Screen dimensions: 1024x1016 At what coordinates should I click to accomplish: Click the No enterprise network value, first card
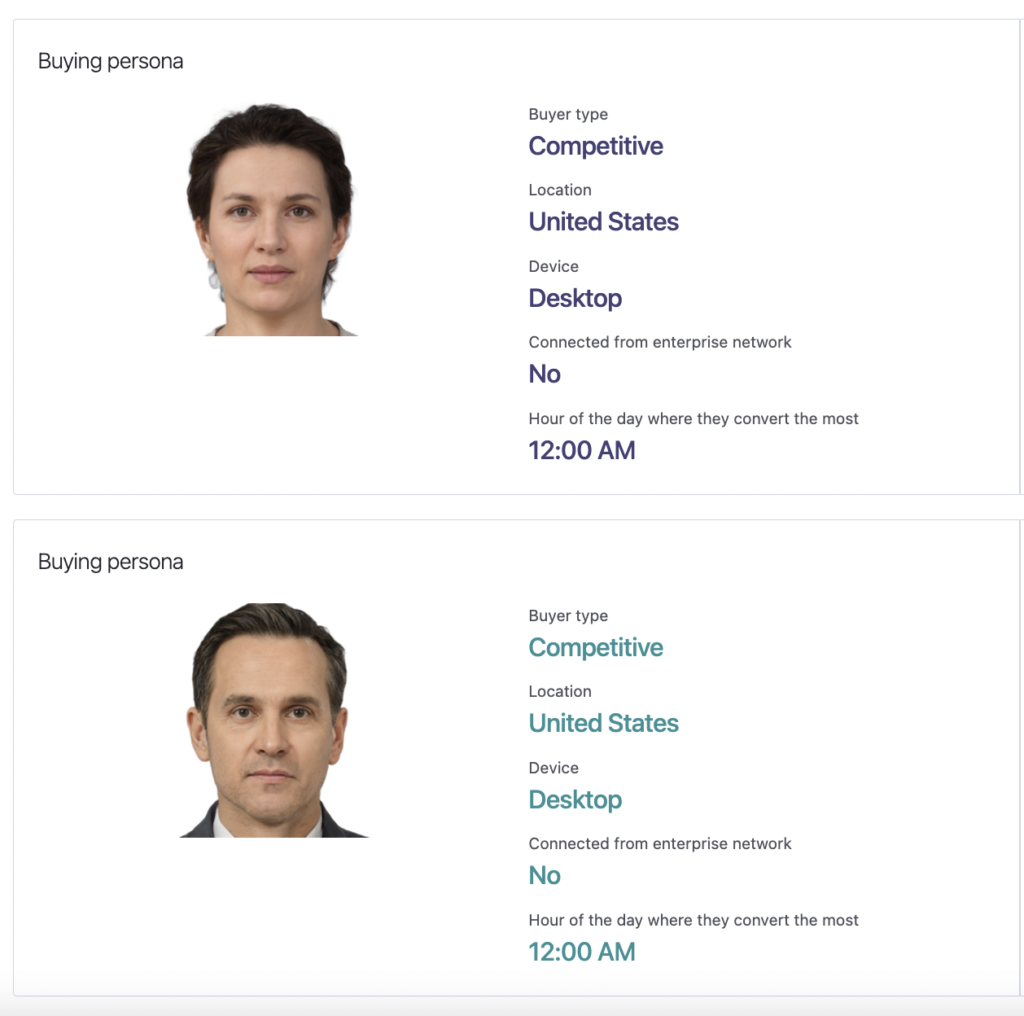(x=544, y=374)
